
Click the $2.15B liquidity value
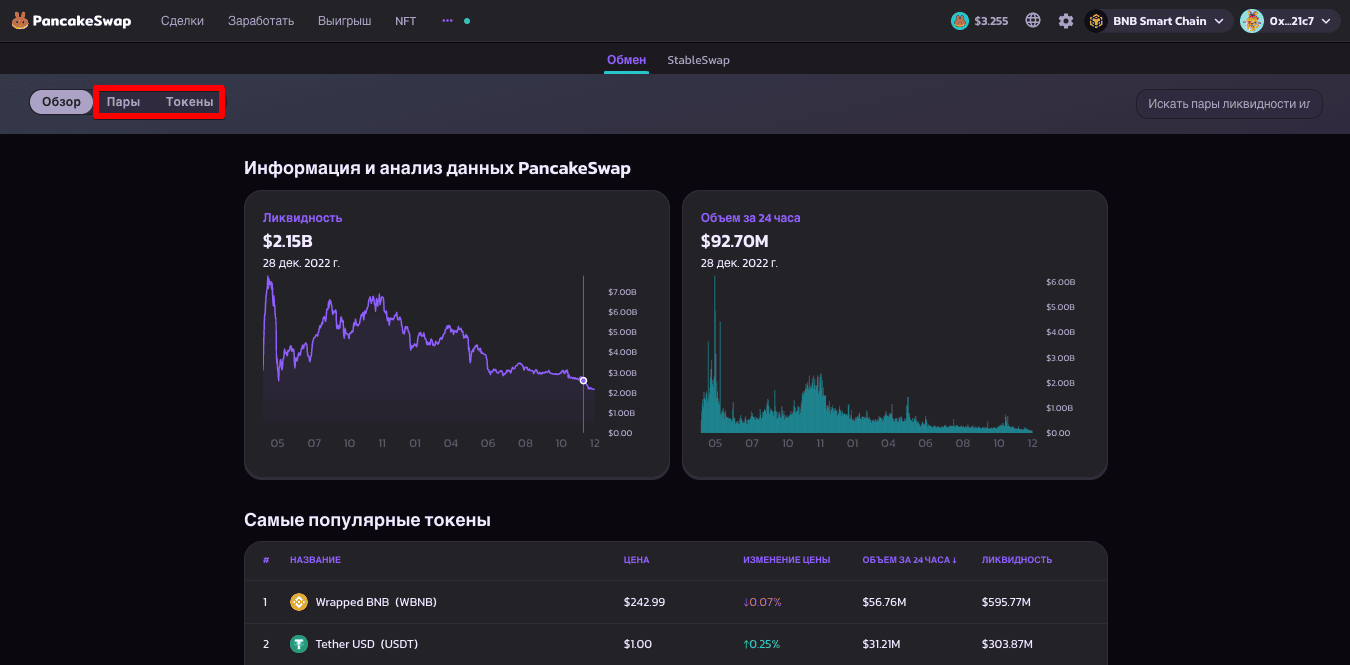pyautogui.click(x=289, y=241)
